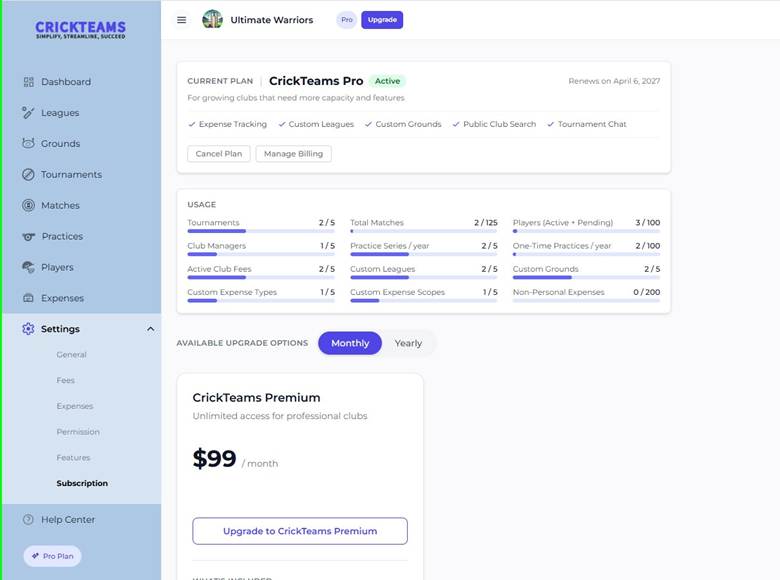
Task: Go to Practices section
Action: click(62, 236)
